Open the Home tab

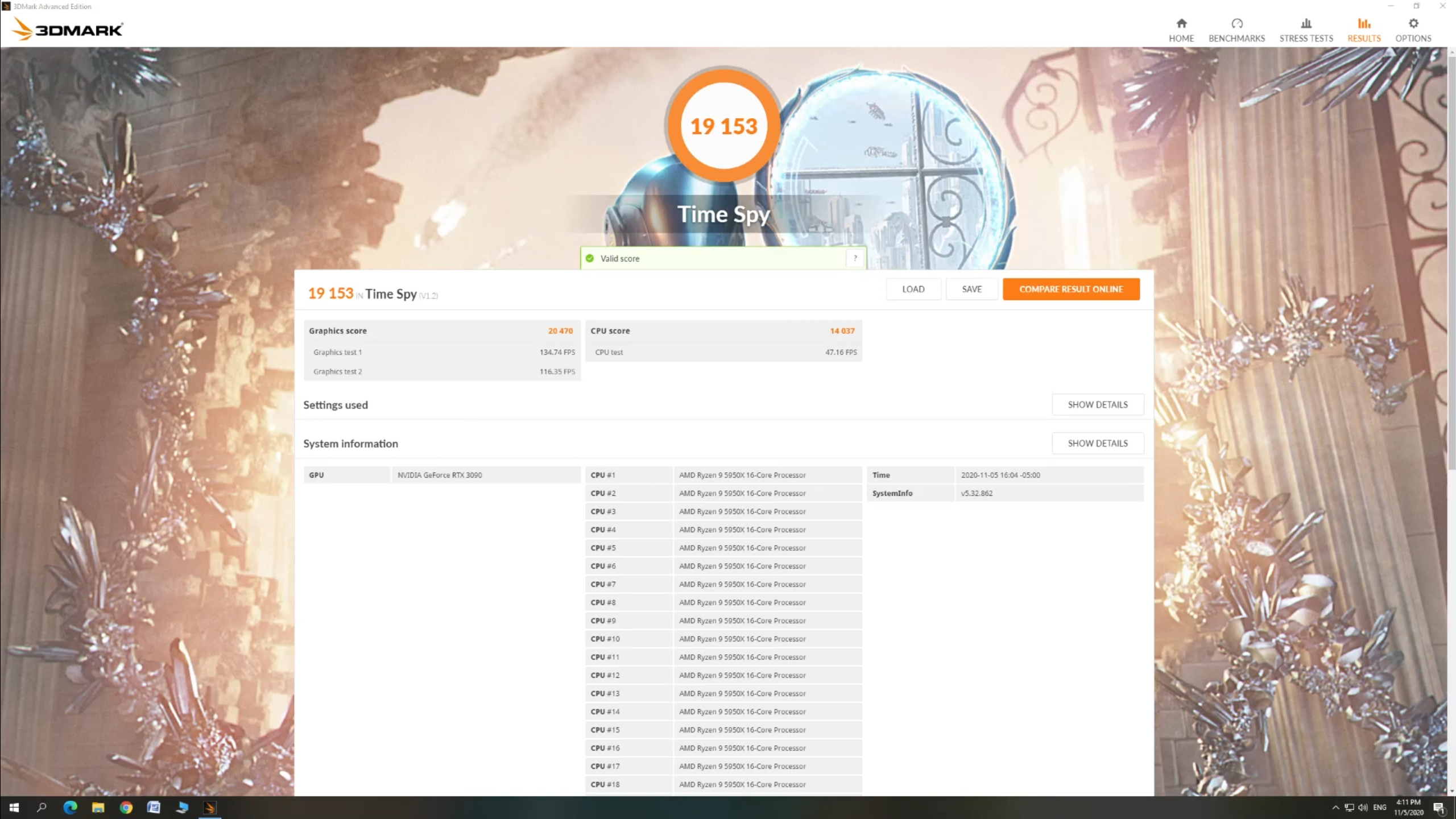click(1181, 30)
